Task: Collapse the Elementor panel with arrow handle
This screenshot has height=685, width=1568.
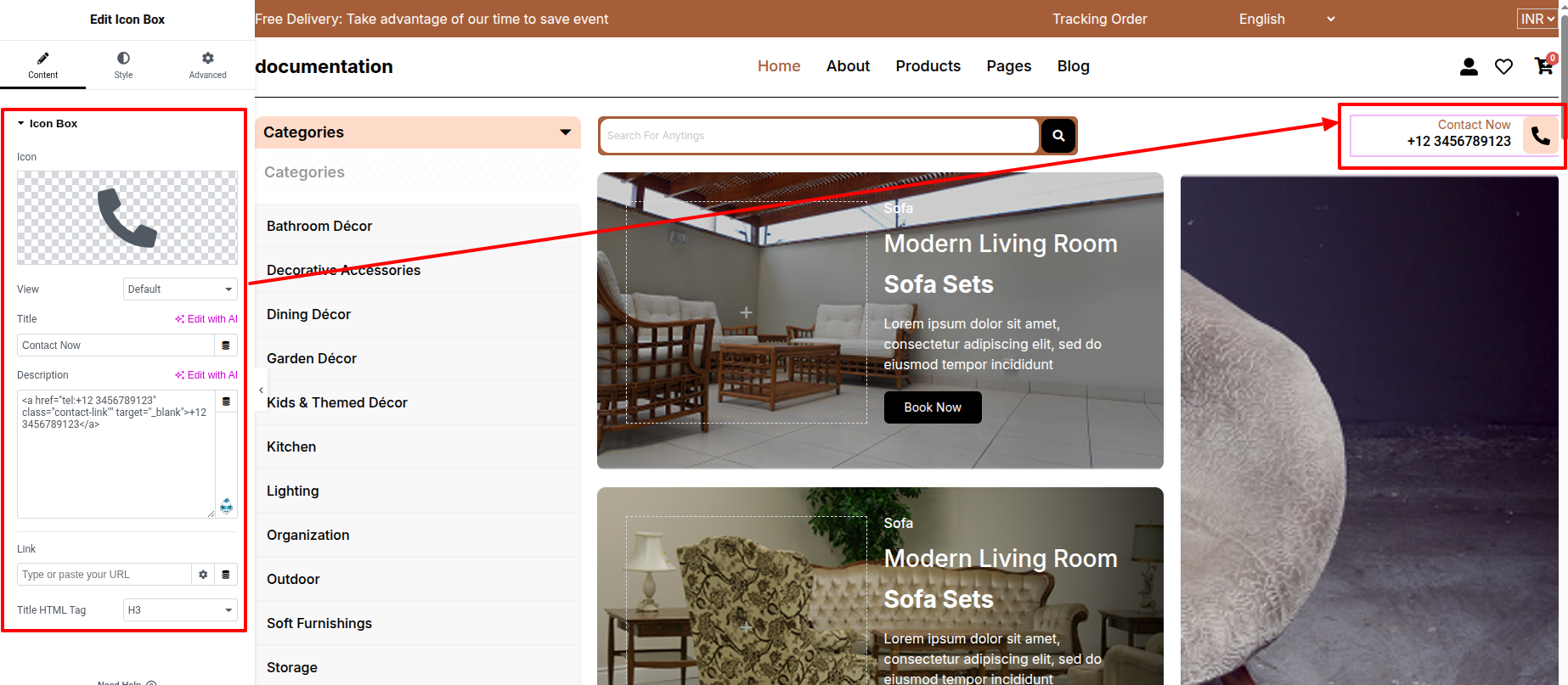Action: pos(261,390)
